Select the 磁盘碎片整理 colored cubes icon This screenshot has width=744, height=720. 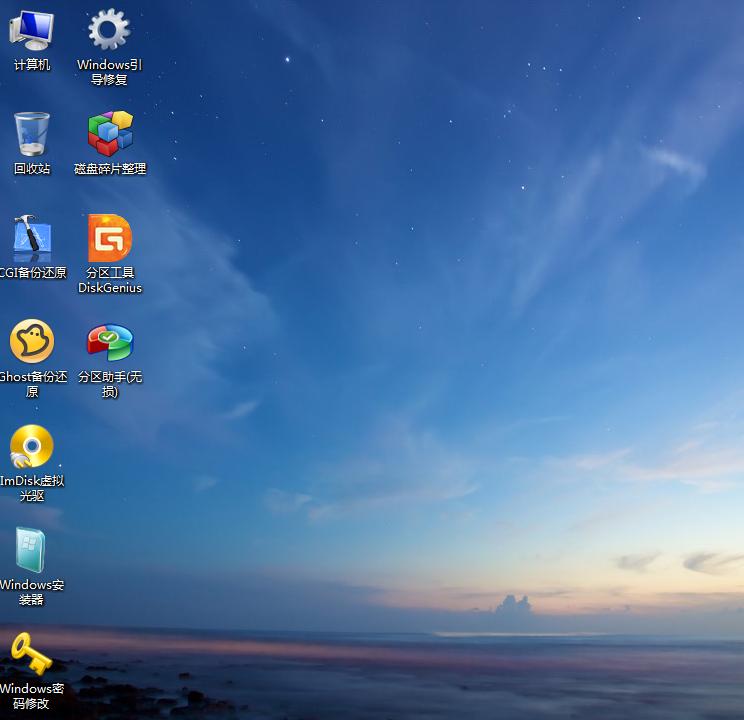(110, 133)
